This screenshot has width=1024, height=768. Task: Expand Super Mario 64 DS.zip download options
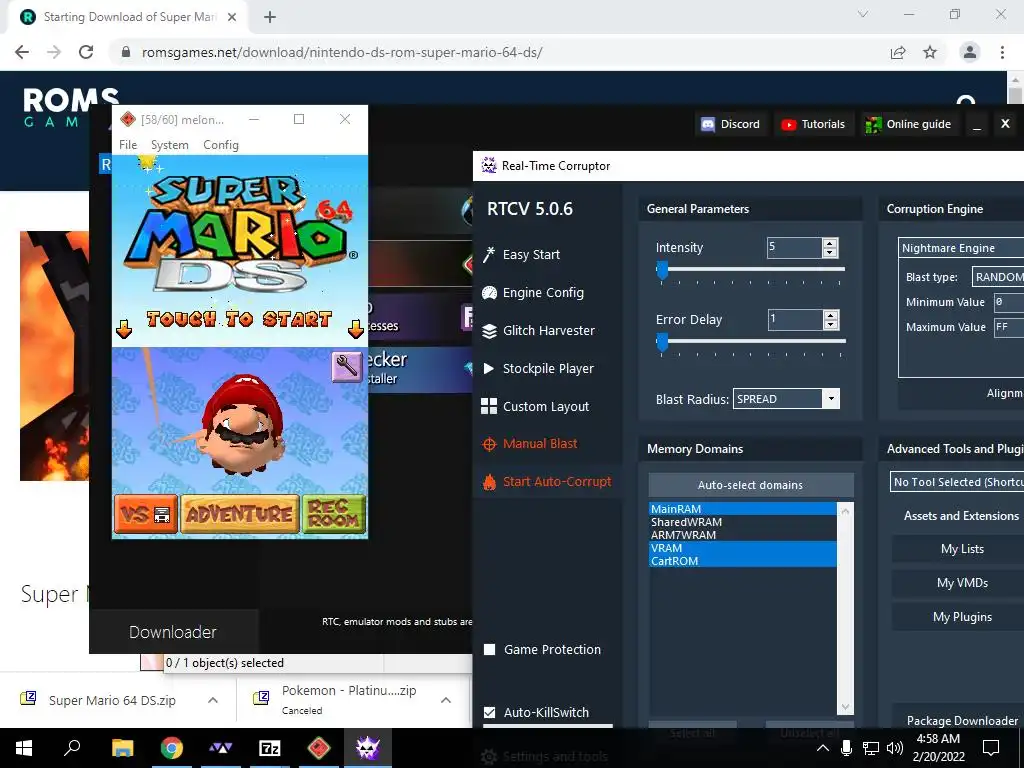click(213, 700)
